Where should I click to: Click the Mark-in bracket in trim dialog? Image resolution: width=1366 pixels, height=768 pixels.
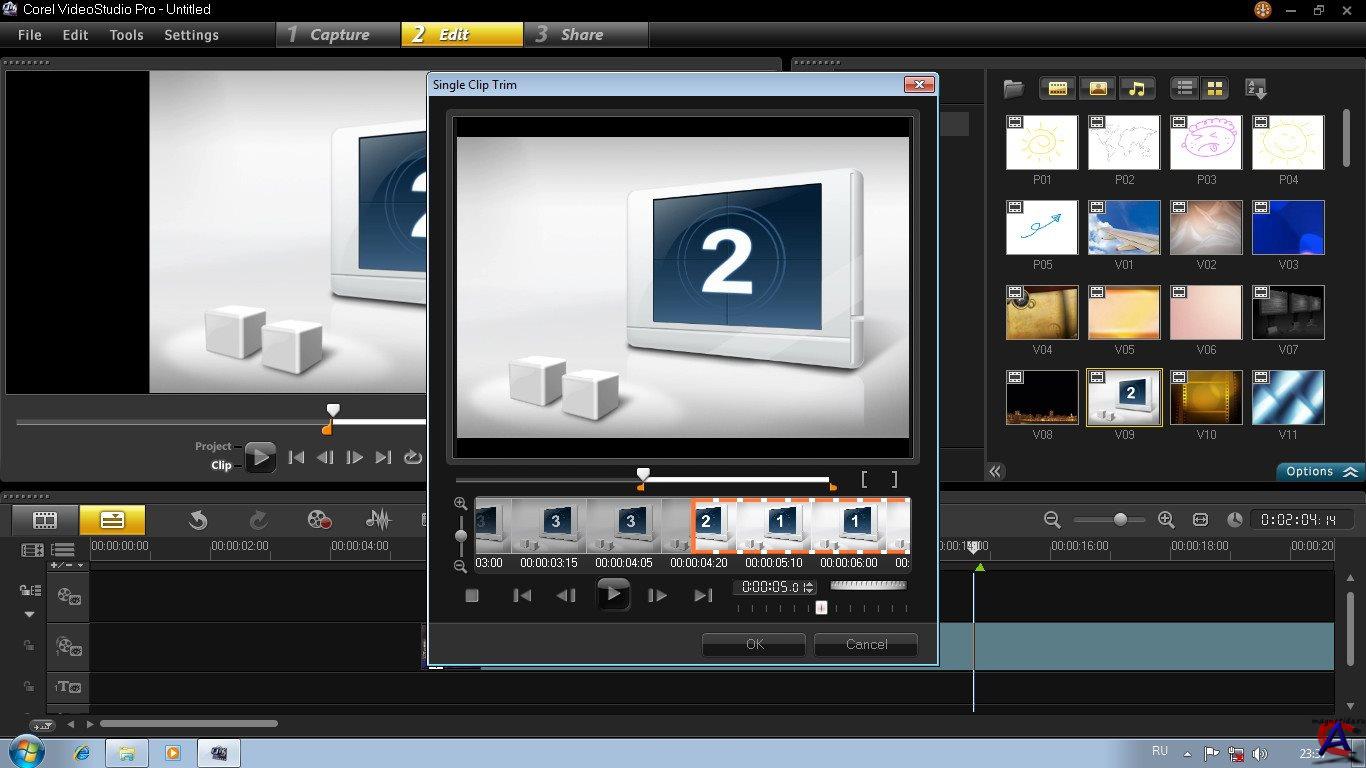point(865,480)
